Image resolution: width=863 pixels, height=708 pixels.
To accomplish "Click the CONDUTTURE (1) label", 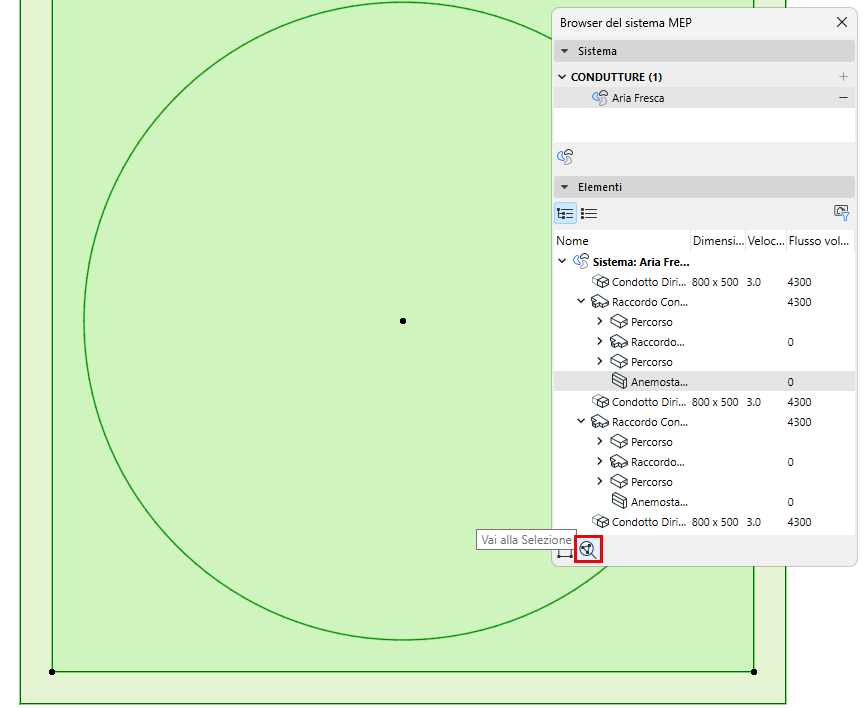I will click(616, 77).
